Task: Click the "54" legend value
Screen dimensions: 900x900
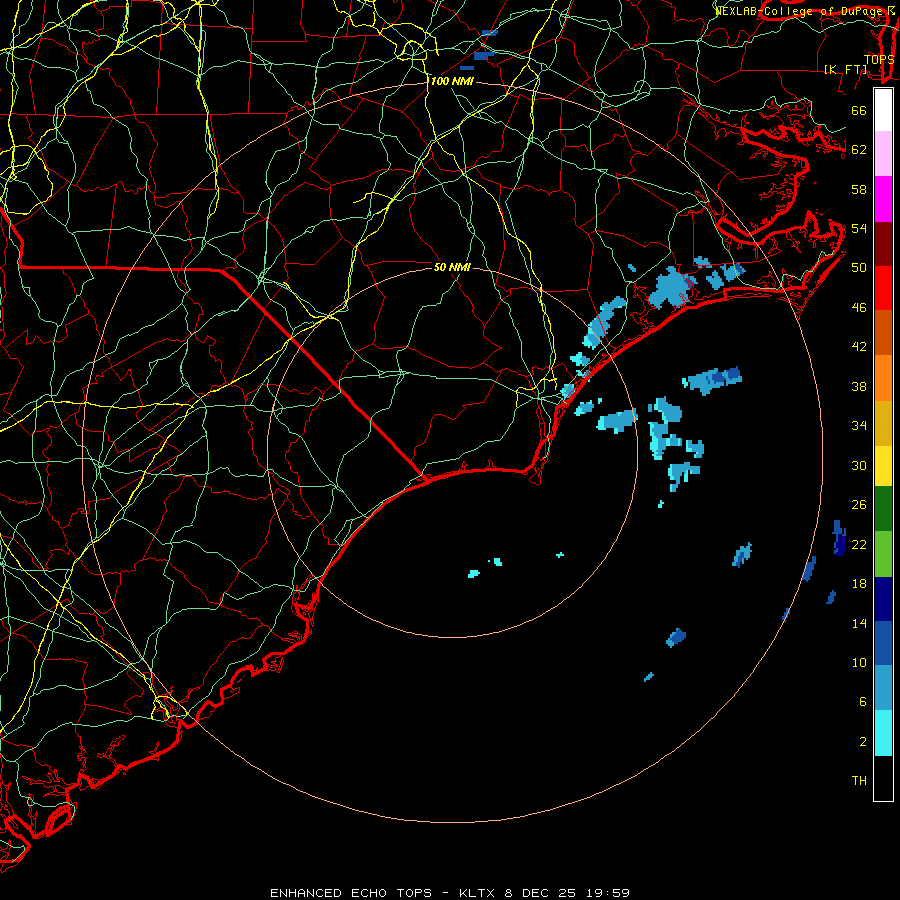Action: click(x=859, y=228)
